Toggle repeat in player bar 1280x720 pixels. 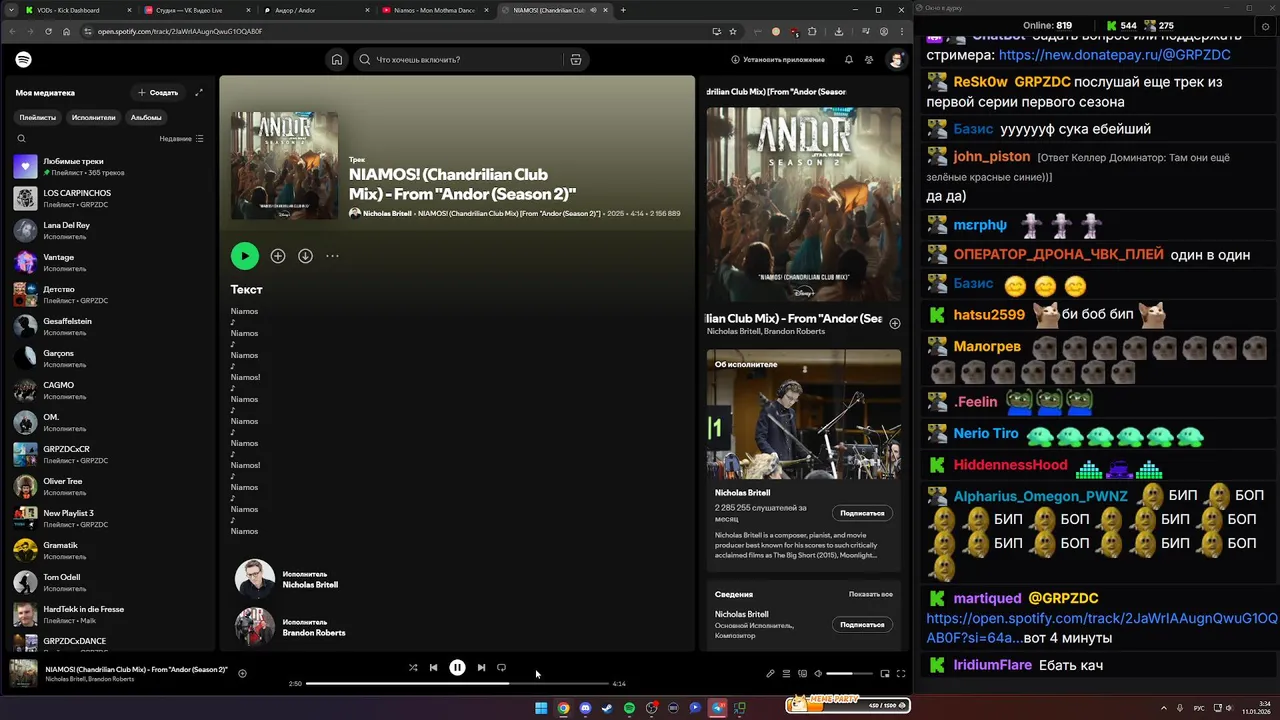click(501, 667)
